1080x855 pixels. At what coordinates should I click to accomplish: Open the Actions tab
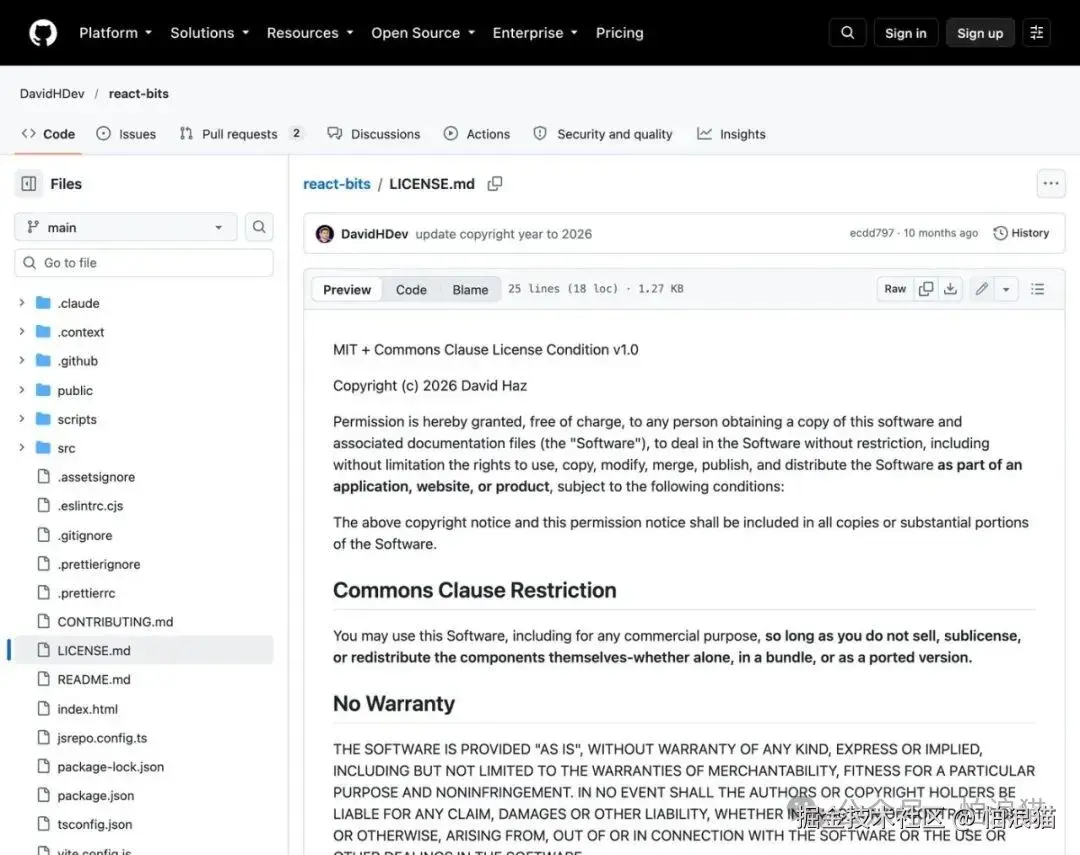pyautogui.click(x=477, y=134)
